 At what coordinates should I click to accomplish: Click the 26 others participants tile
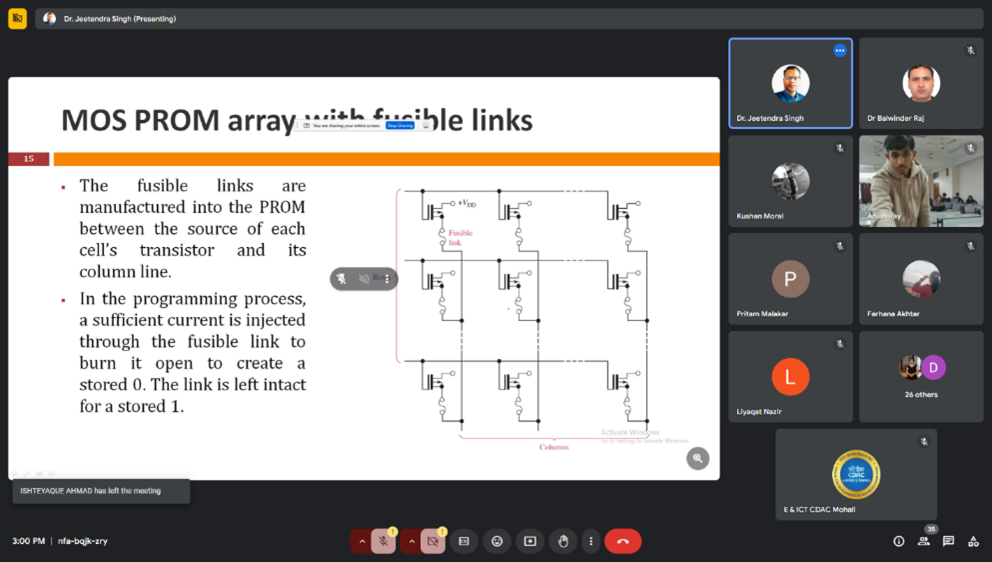[x=921, y=376]
